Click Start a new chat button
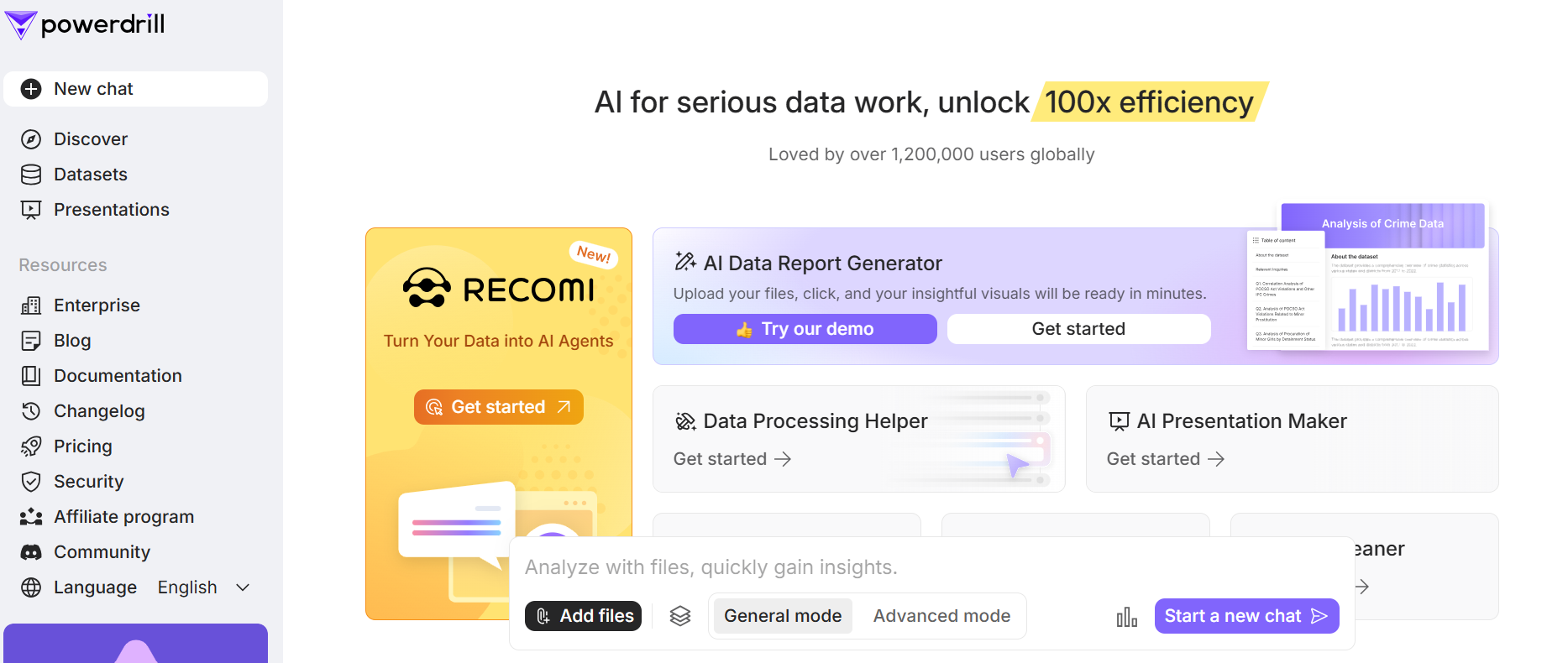1568x663 pixels. point(1246,616)
